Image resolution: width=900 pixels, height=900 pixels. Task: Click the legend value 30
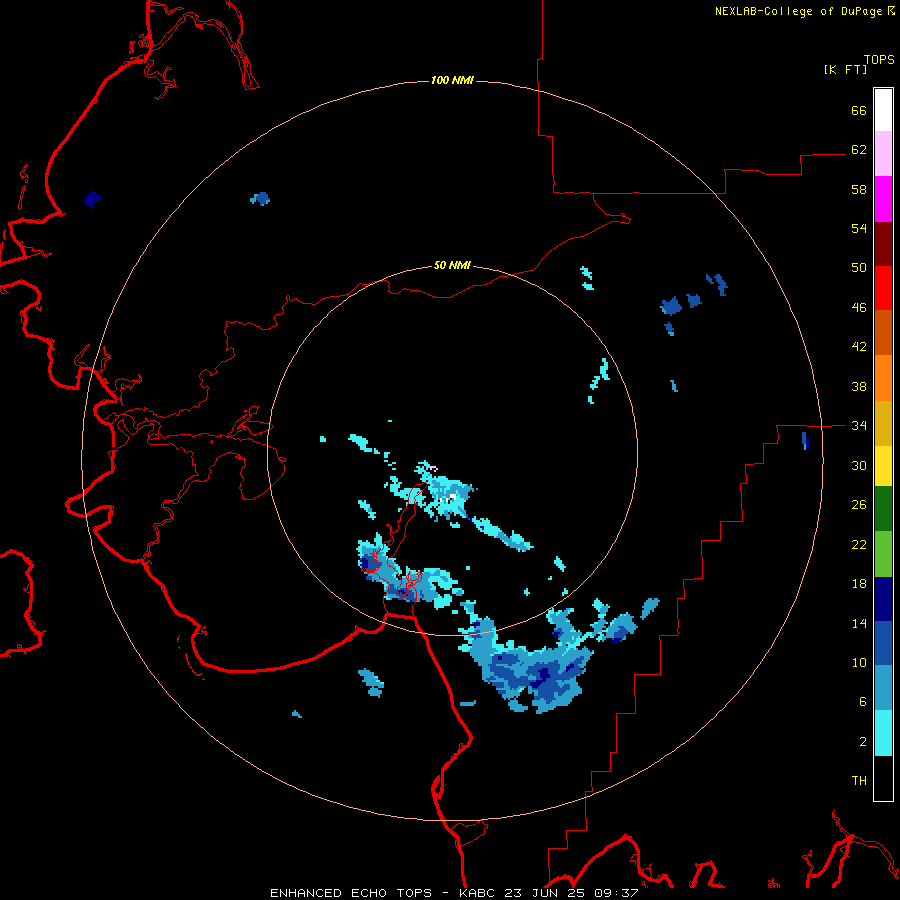pos(859,465)
